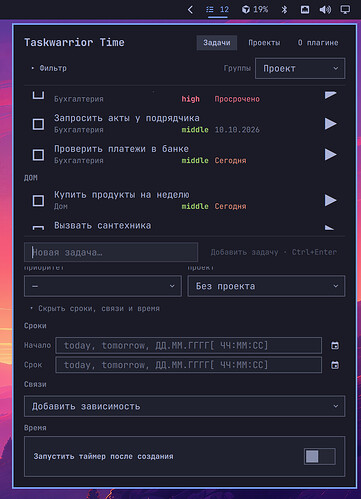361x499 pixels.
Task: Click the display monitor tray icon
Action: coord(345,10)
